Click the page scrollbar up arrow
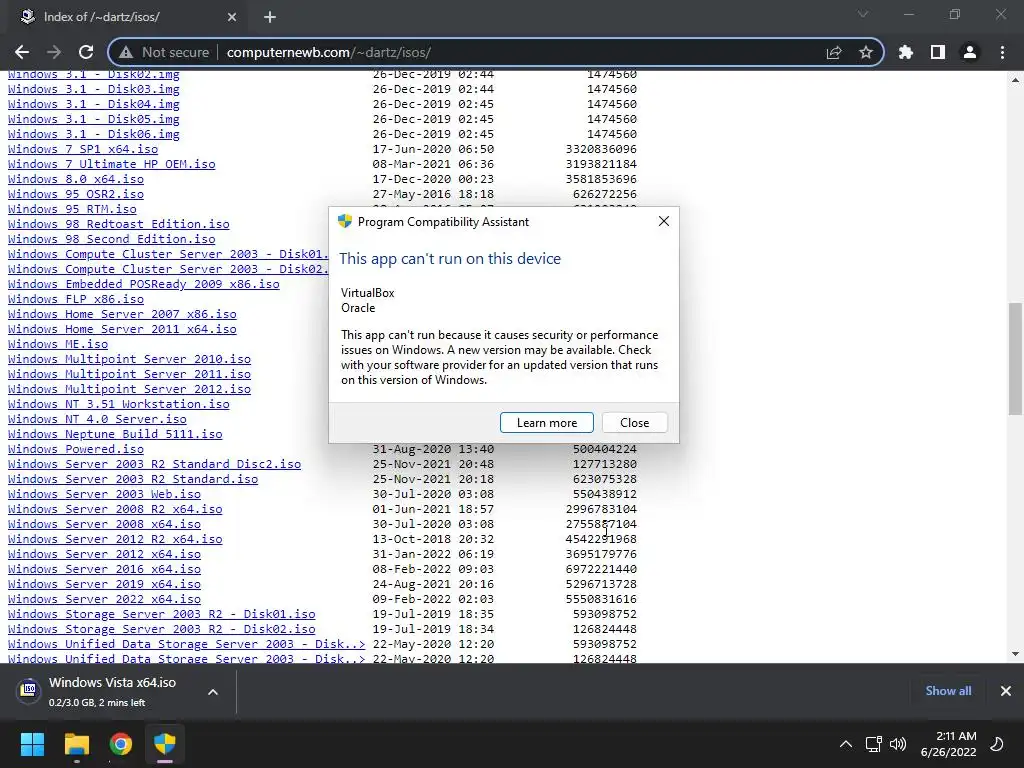This screenshot has width=1024, height=768. 1015,80
